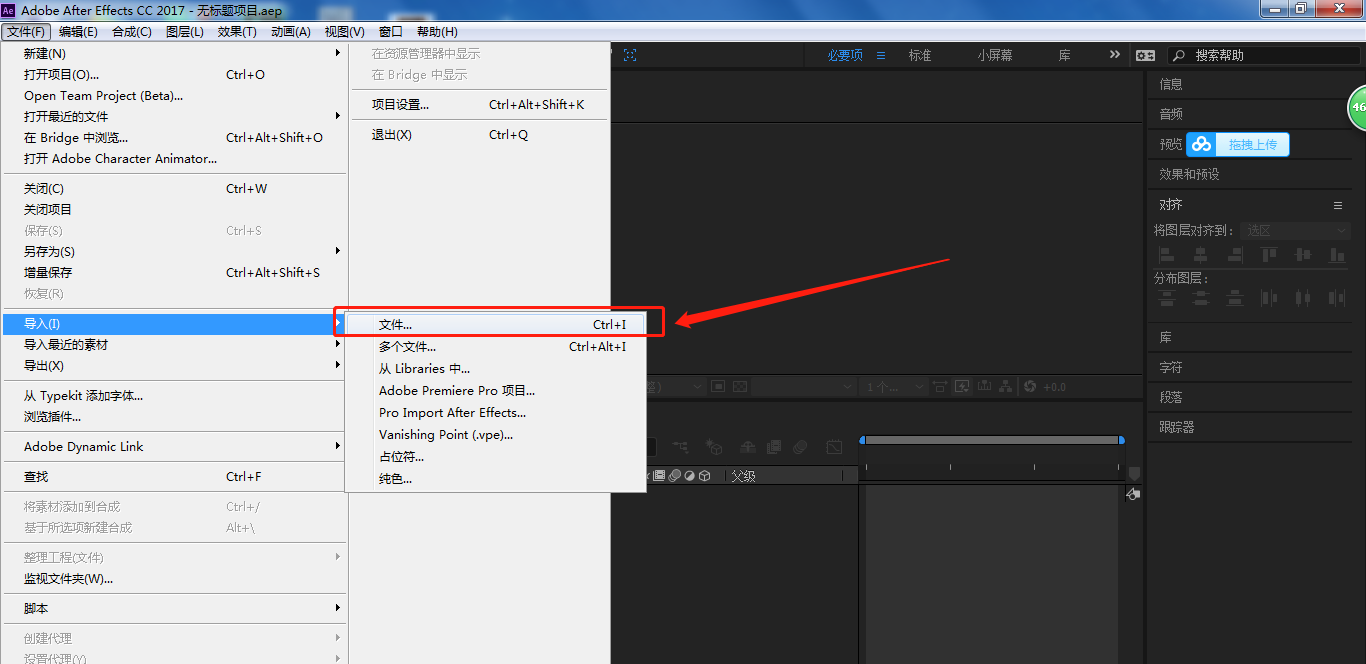Screen dimensions: 1366x664
Task: Expand the 脚本 submenu
Action: point(174,609)
